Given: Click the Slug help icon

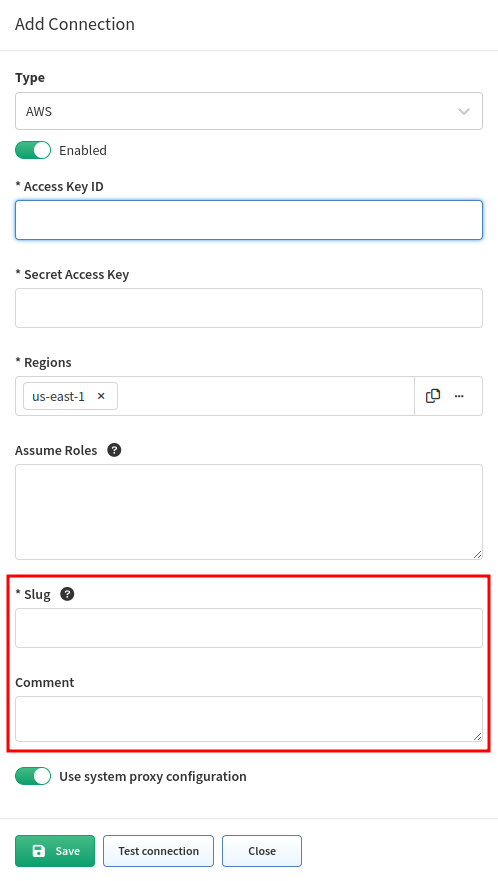Looking at the screenshot, I should tap(67, 594).
